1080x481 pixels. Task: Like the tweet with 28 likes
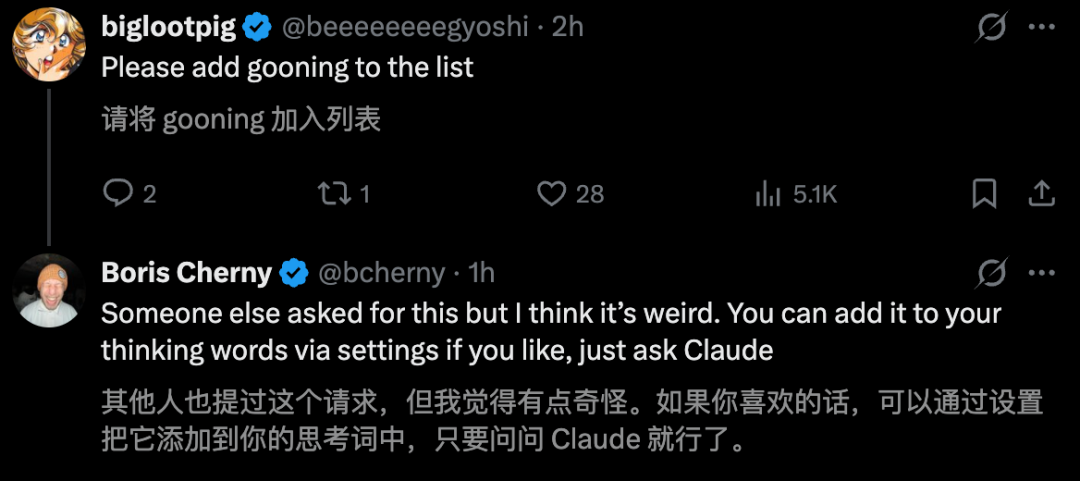[x=552, y=193]
